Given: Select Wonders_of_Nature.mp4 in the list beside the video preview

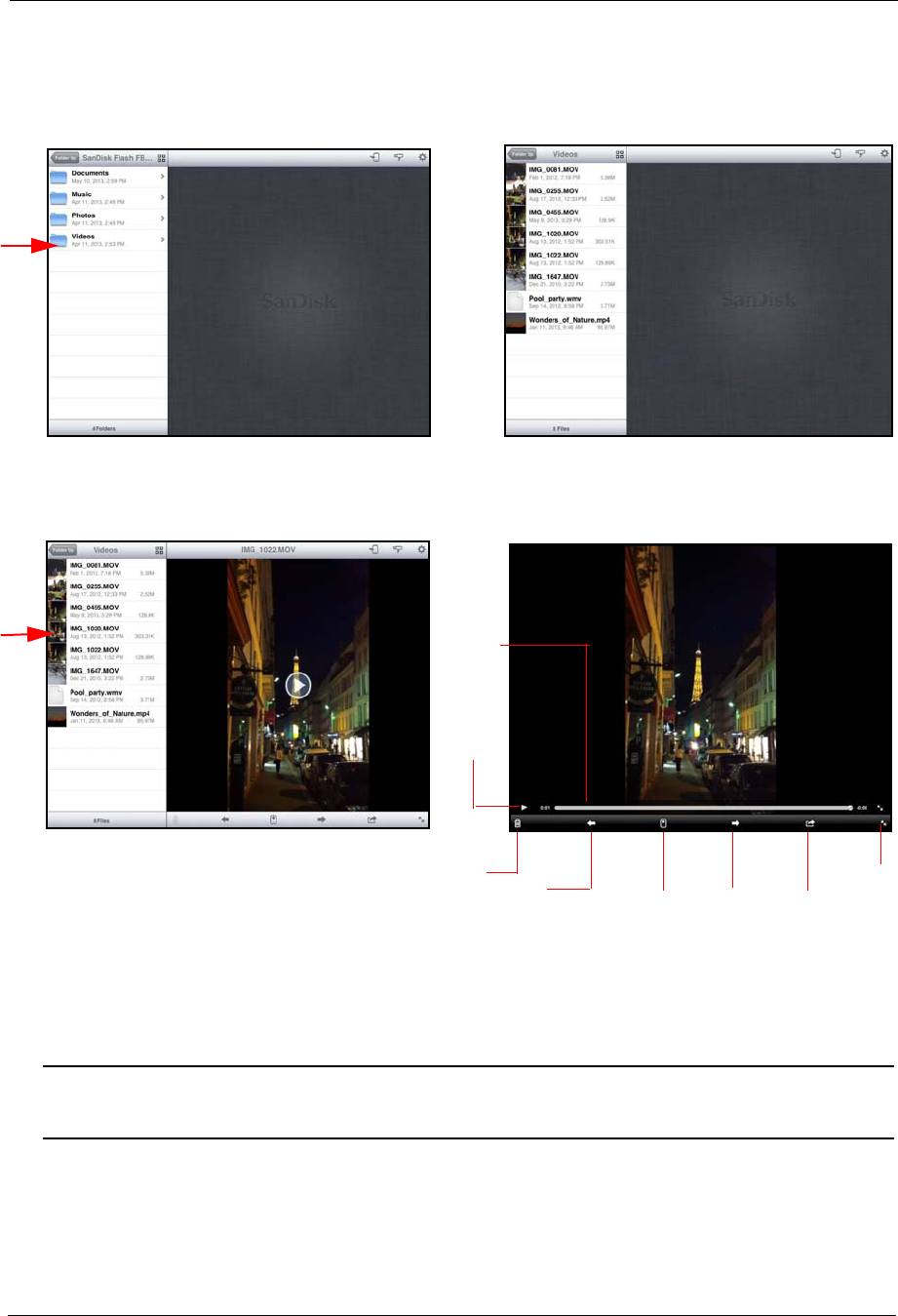Looking at the screenshot, I should pyautogui.click(x=107, y=717).
